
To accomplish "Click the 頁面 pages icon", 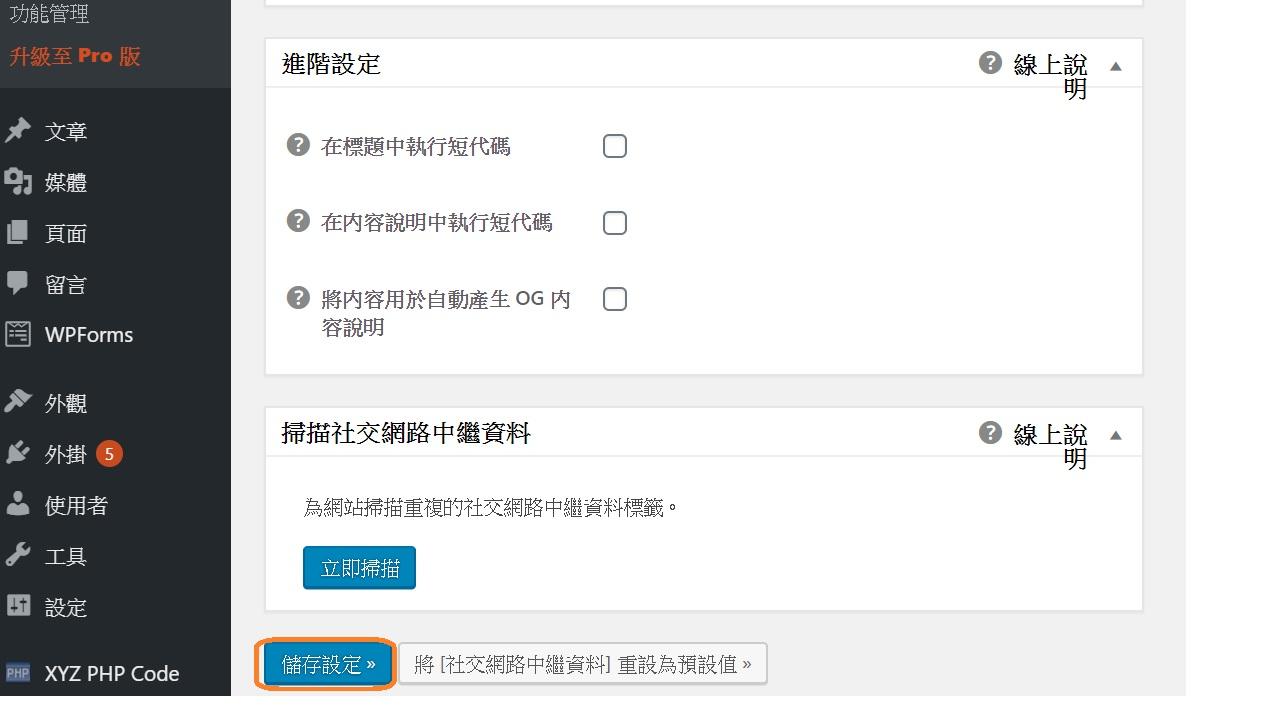I will [x=18, y=233].
